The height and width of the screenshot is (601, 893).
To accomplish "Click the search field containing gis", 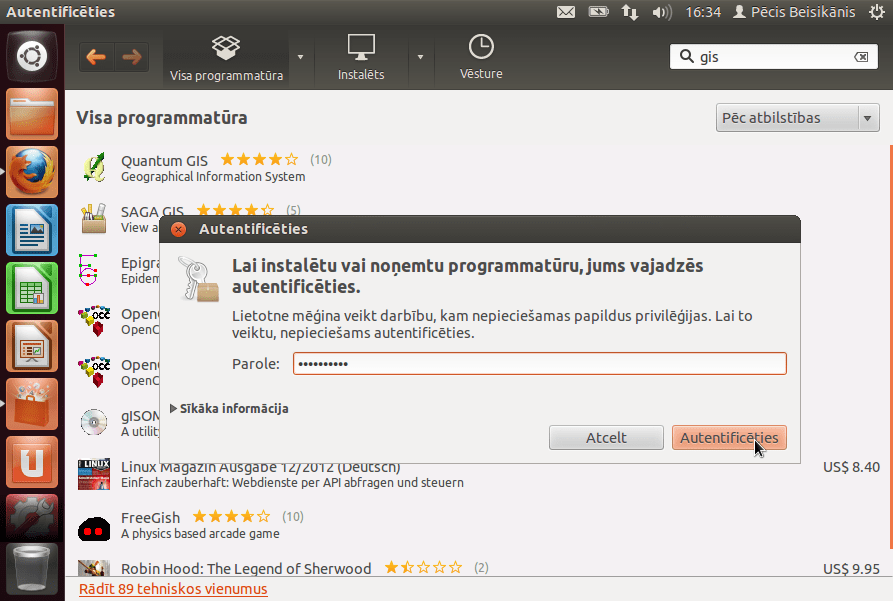I will click(774, 57).
